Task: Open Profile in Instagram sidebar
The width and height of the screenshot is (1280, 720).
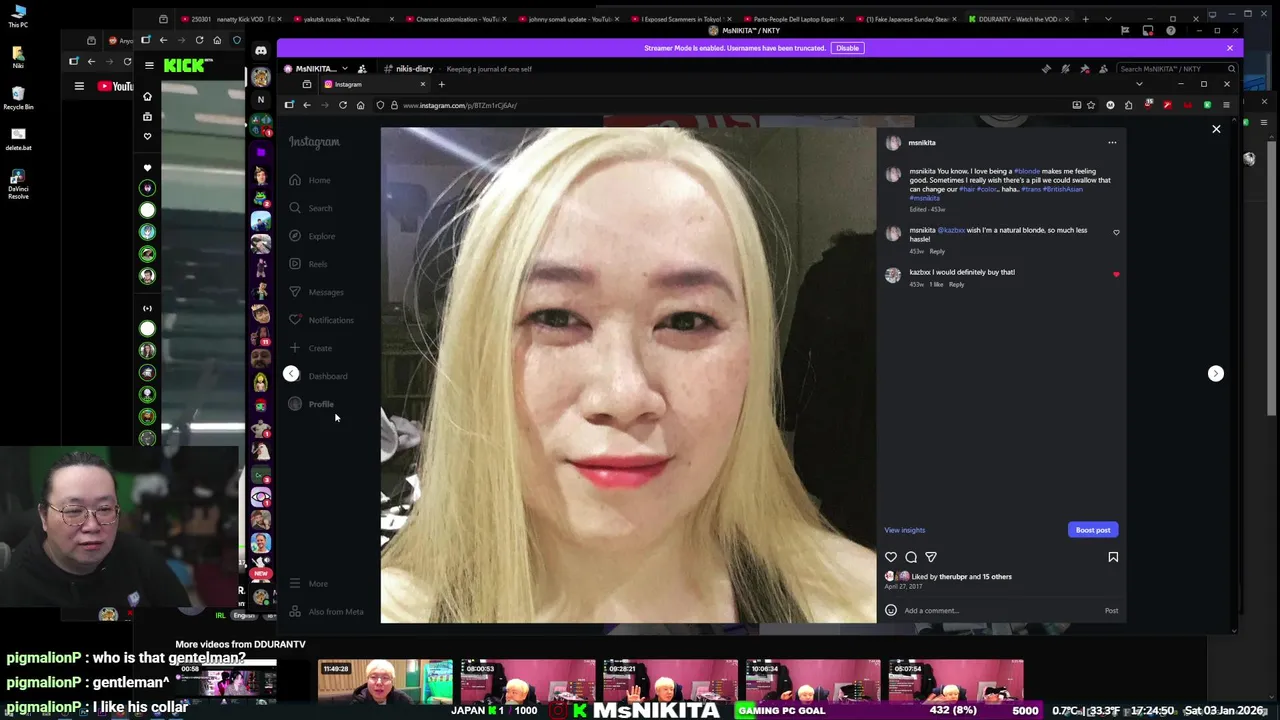Action: point(311,404)
